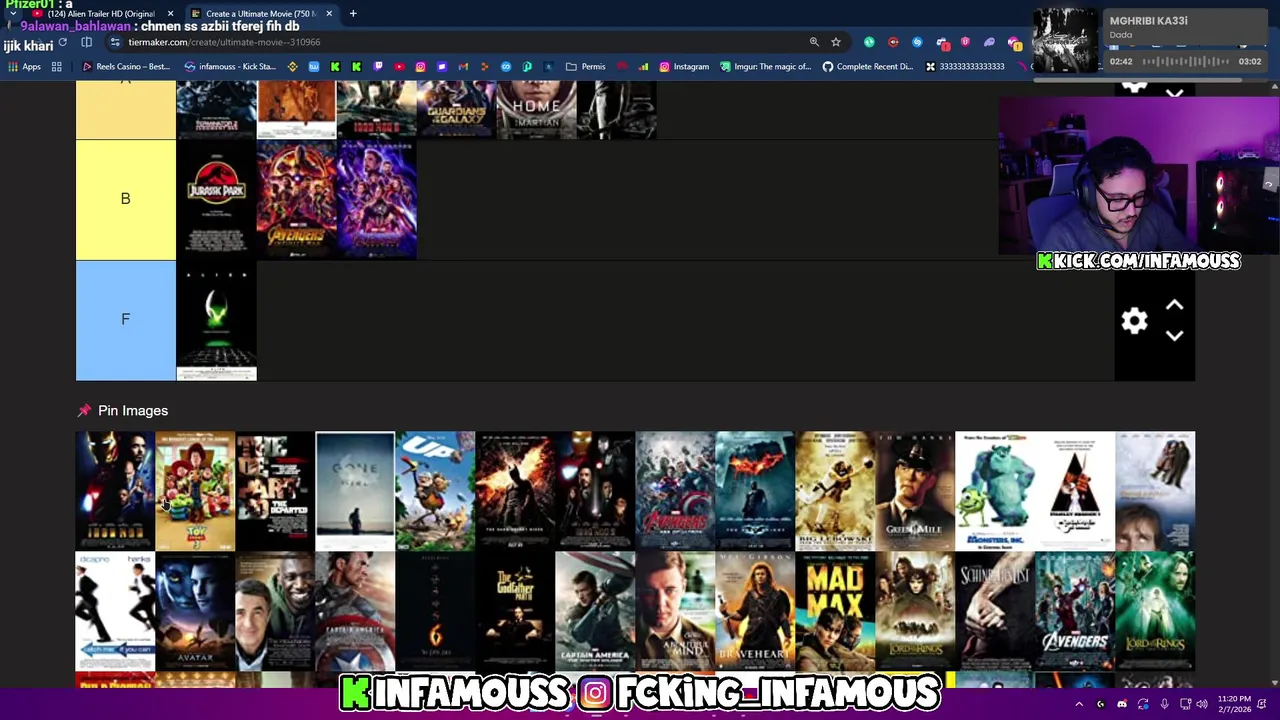Edit the B tier label cell
1280x720 pixels.
coord(125,199)
